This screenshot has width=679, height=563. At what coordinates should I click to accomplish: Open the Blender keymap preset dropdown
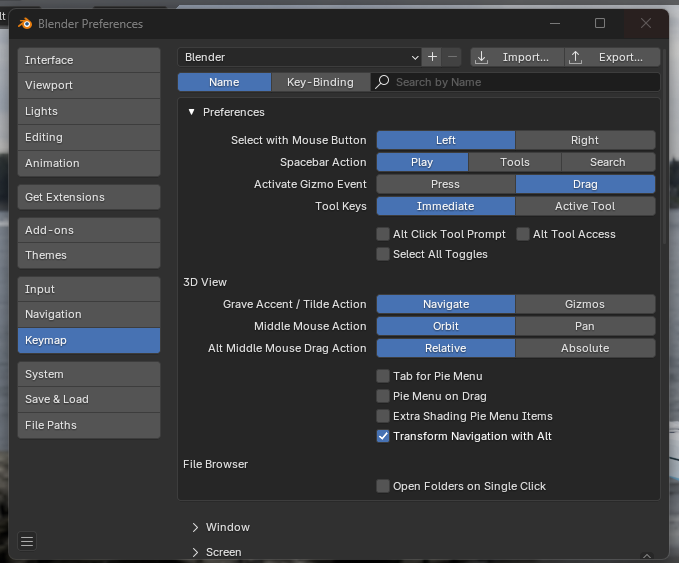click(299, 57)
